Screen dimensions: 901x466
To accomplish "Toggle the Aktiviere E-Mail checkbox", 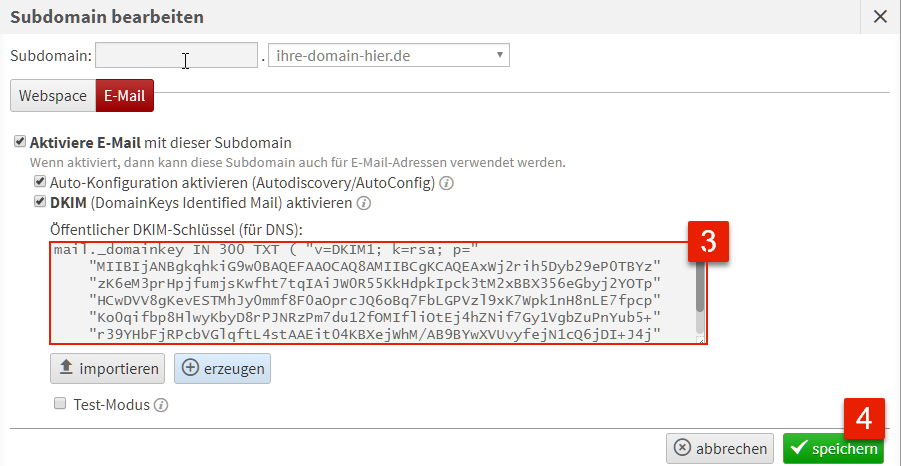I will pos(20,142).
